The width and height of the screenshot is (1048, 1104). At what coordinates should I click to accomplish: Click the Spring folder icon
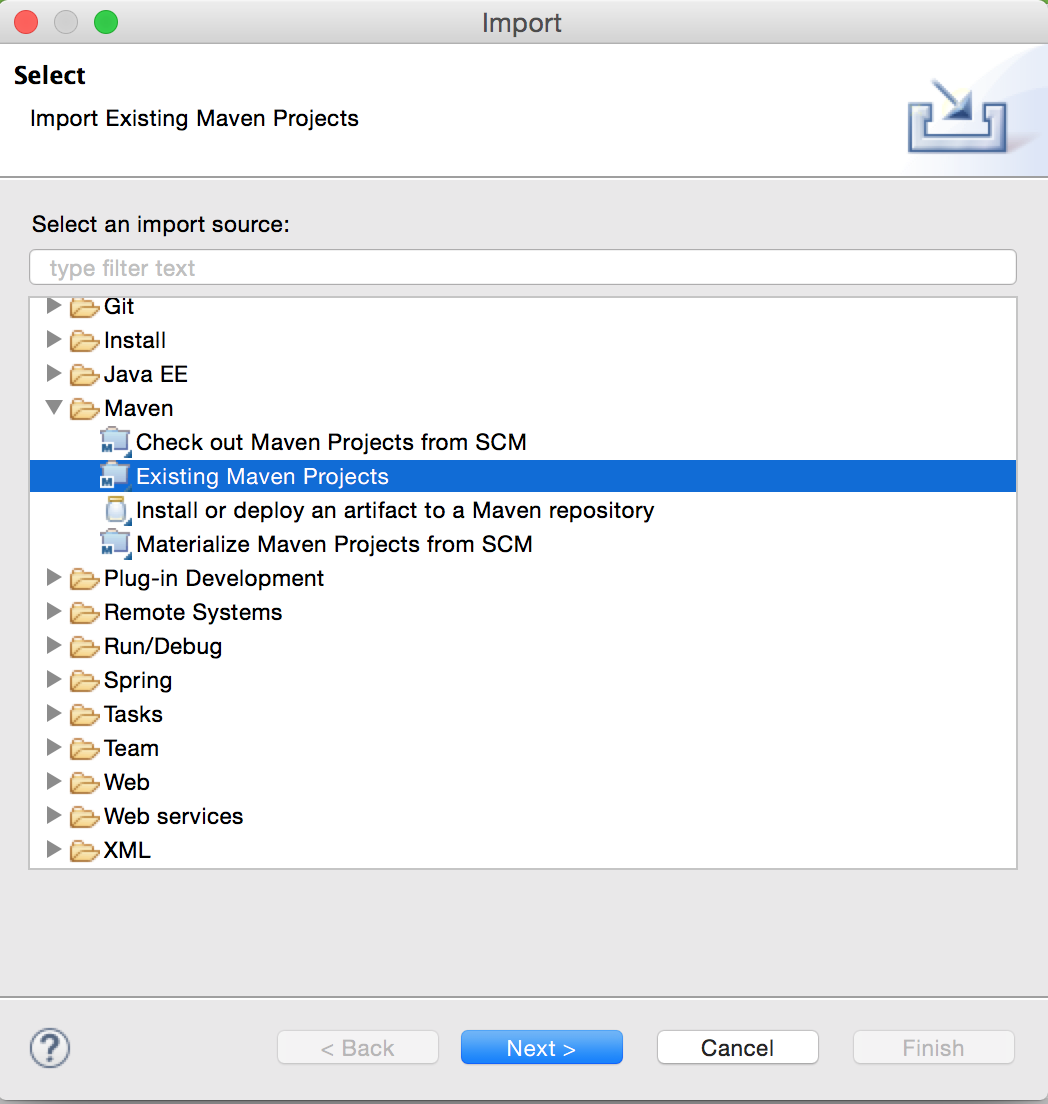tap(84, 680)
